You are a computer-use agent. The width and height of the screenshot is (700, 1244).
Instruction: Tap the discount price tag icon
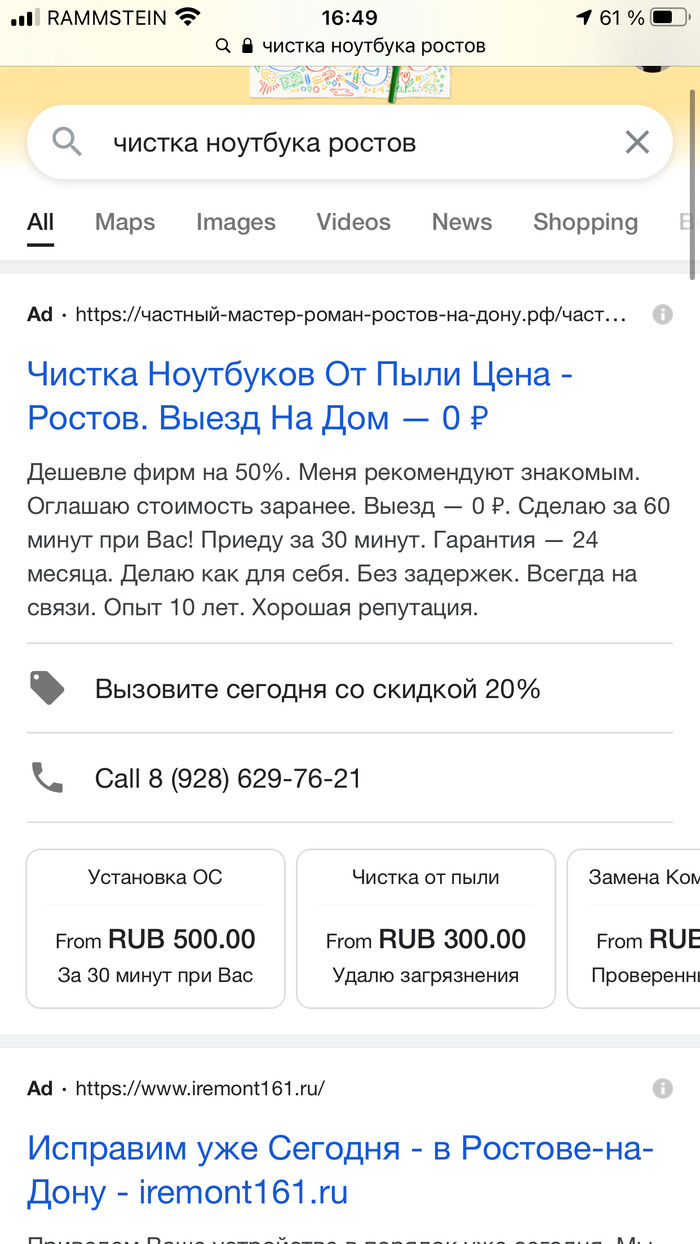[x=47, y=688]
